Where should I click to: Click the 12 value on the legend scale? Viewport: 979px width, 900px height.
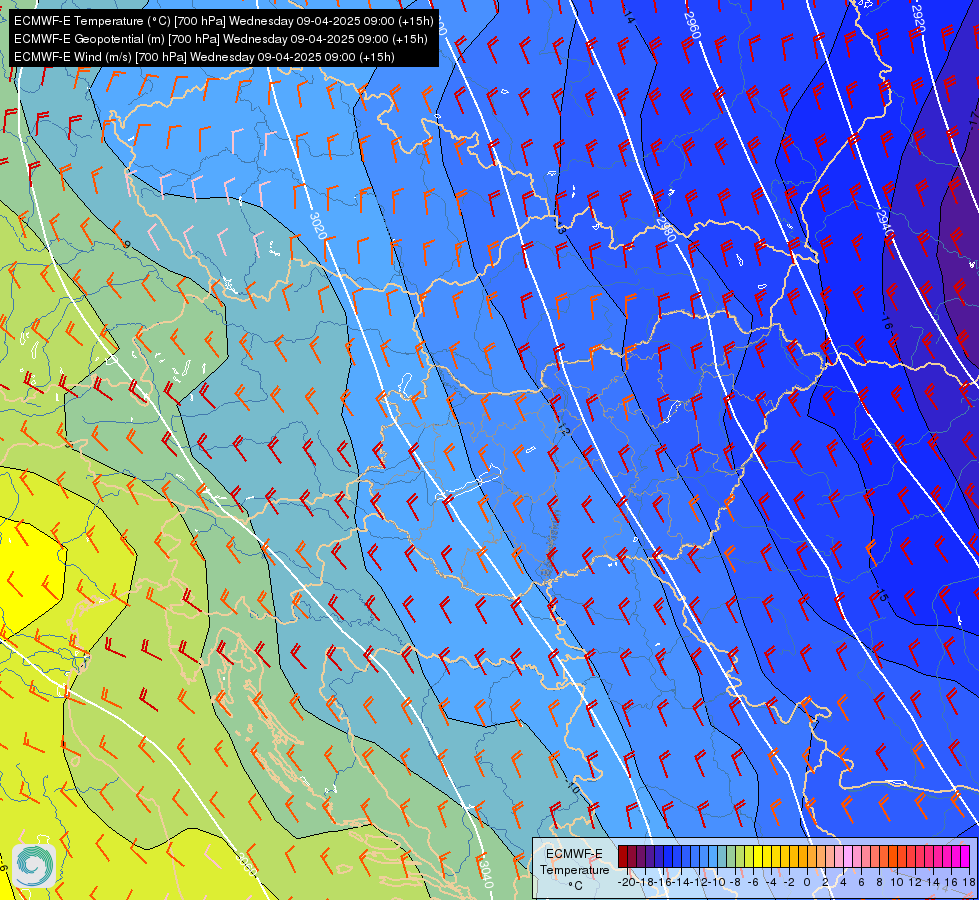tap(915, 882)
